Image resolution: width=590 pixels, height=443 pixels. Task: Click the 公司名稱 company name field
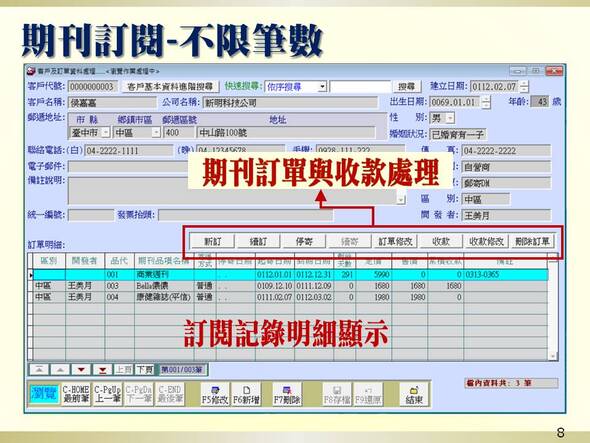point(290,103)
